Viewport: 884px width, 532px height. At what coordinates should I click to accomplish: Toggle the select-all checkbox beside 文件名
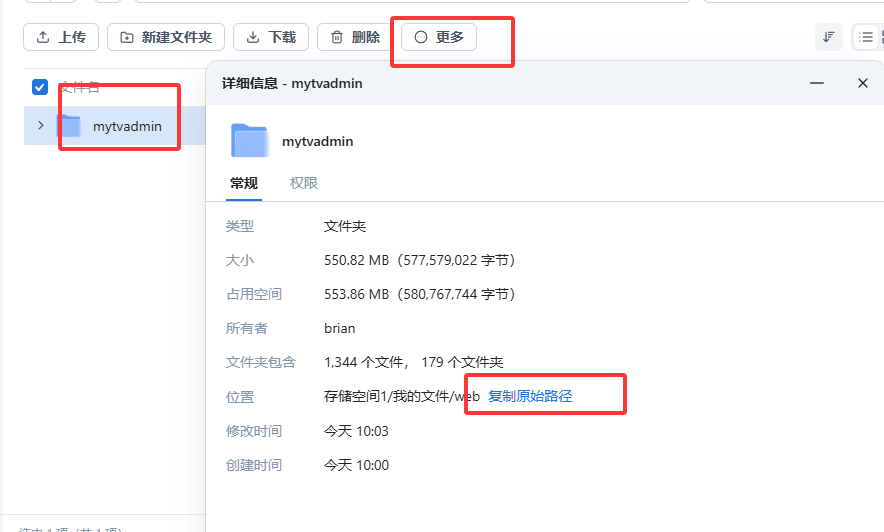coord(40,87)
